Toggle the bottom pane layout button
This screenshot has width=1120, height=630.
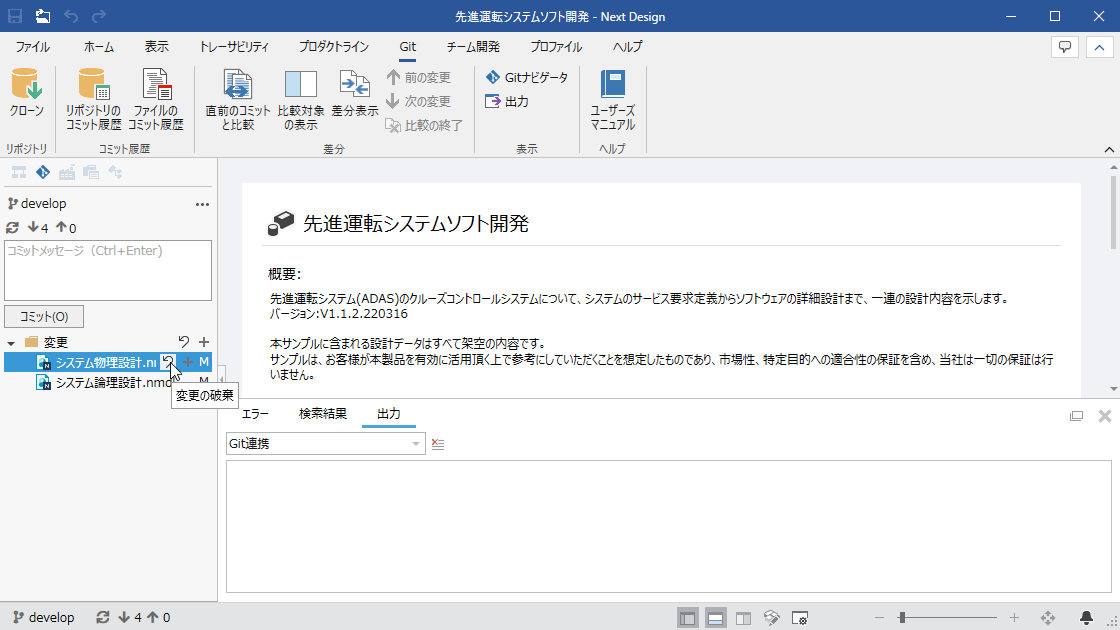point(716,618)
